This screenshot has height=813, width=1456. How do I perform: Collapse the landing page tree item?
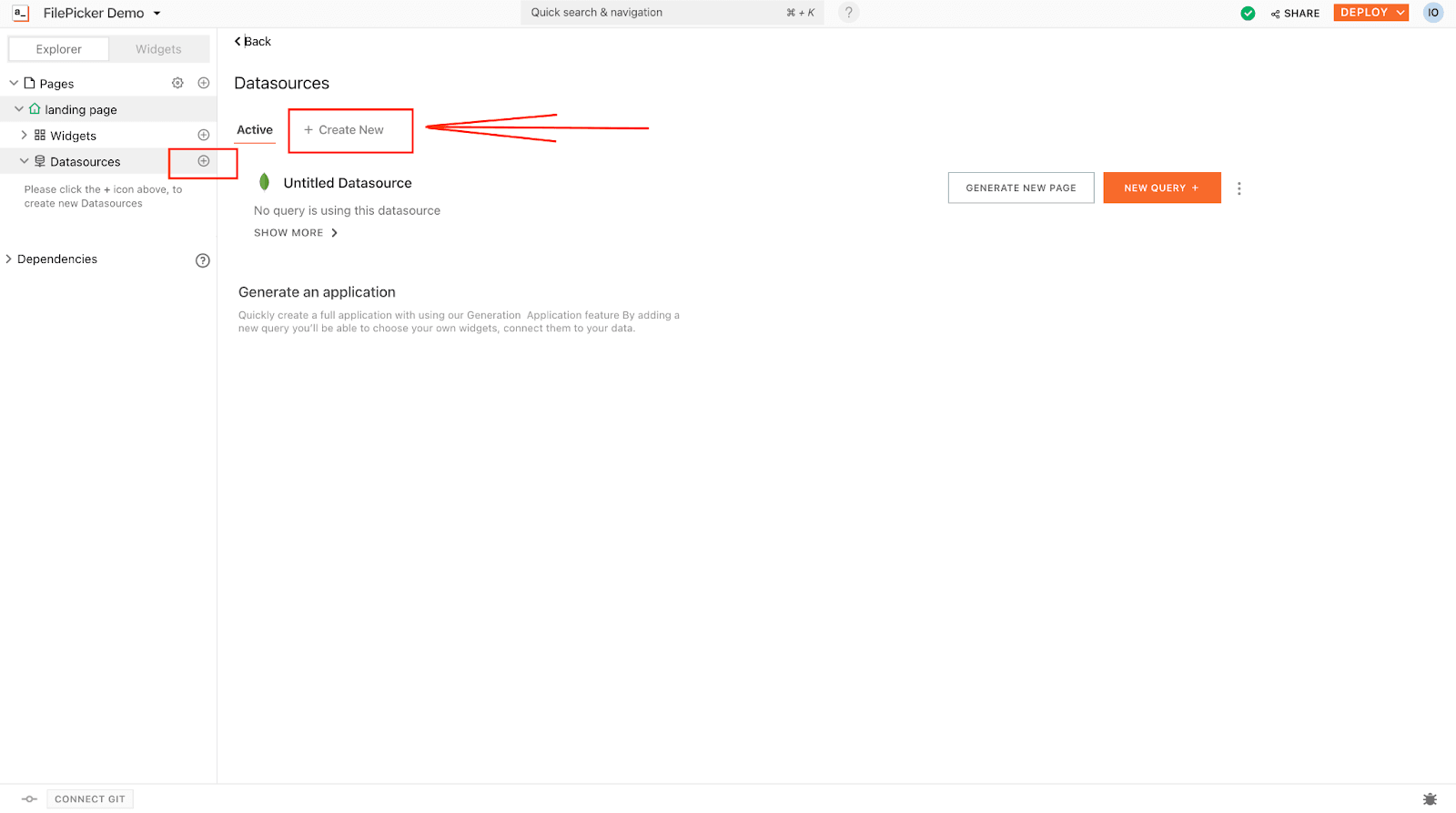tap(19, 109)
